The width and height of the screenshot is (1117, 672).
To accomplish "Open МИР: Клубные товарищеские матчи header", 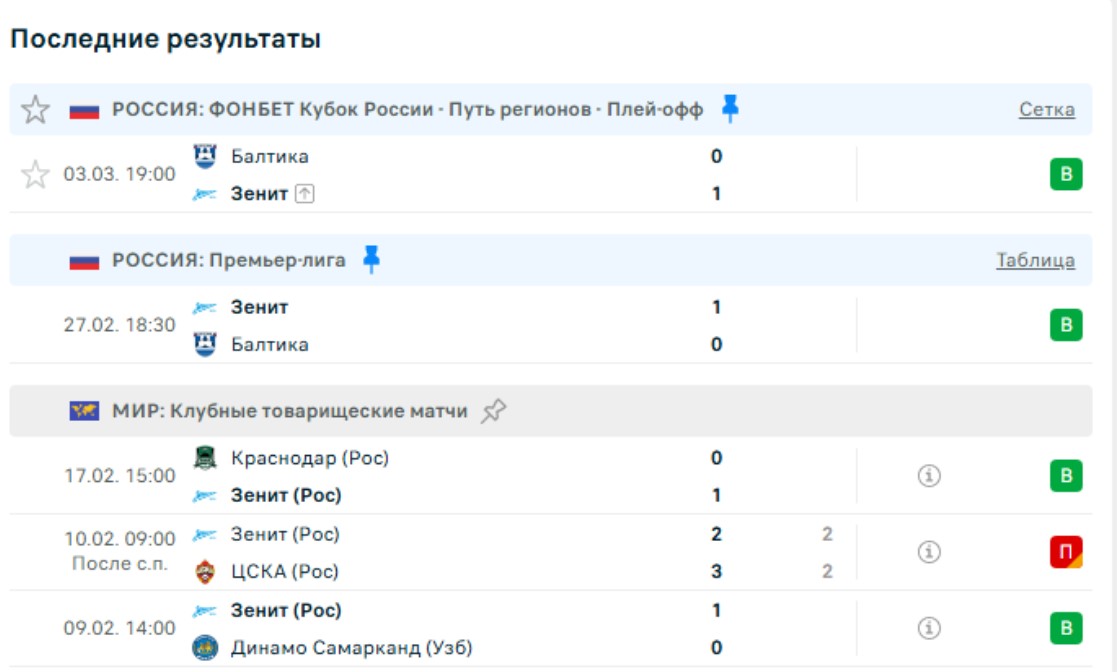I will tap(290, 411).
